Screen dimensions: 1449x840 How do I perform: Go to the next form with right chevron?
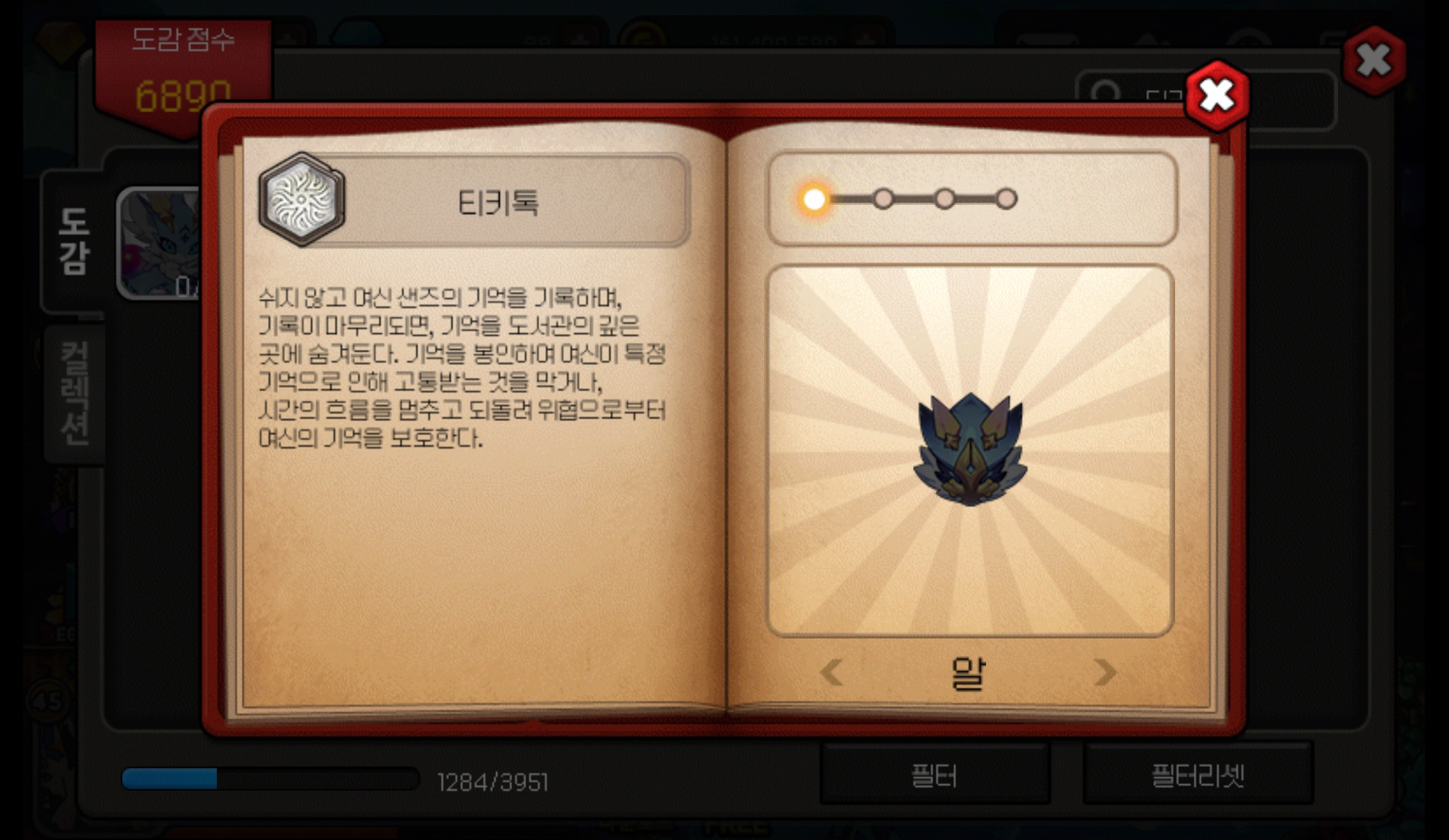click(x=1104, y=672)
